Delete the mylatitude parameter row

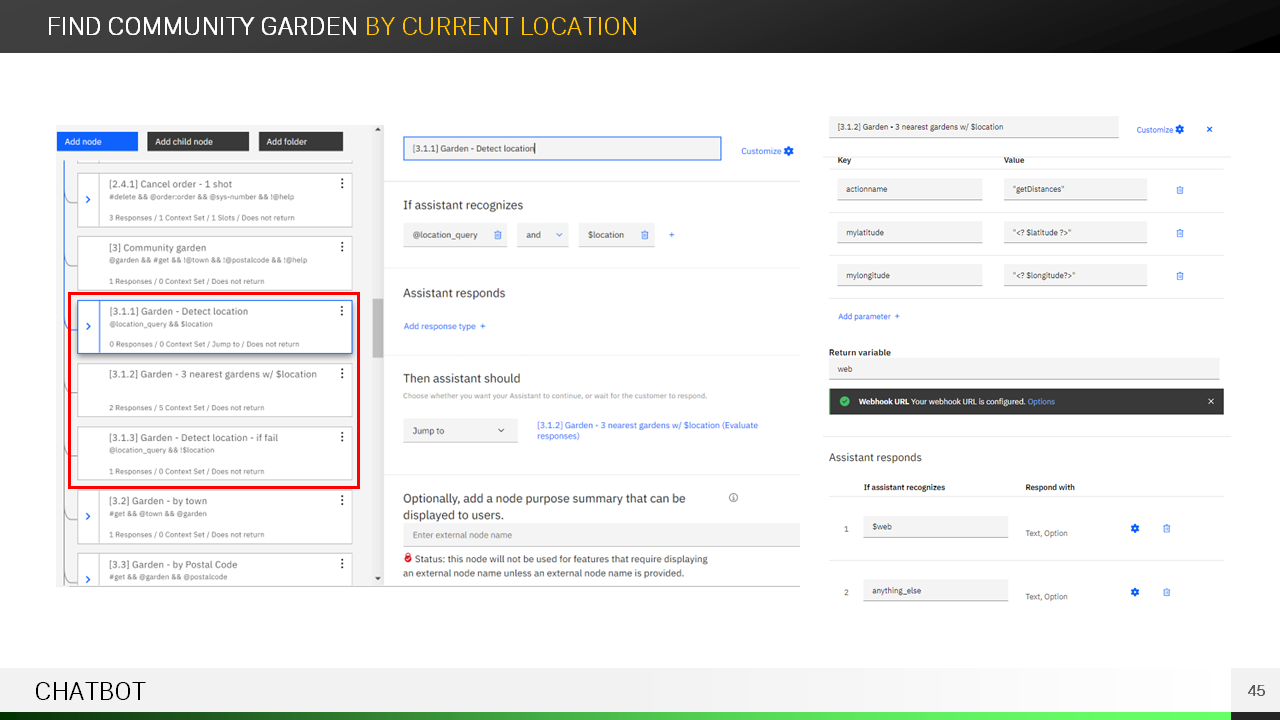(1179, 233)
